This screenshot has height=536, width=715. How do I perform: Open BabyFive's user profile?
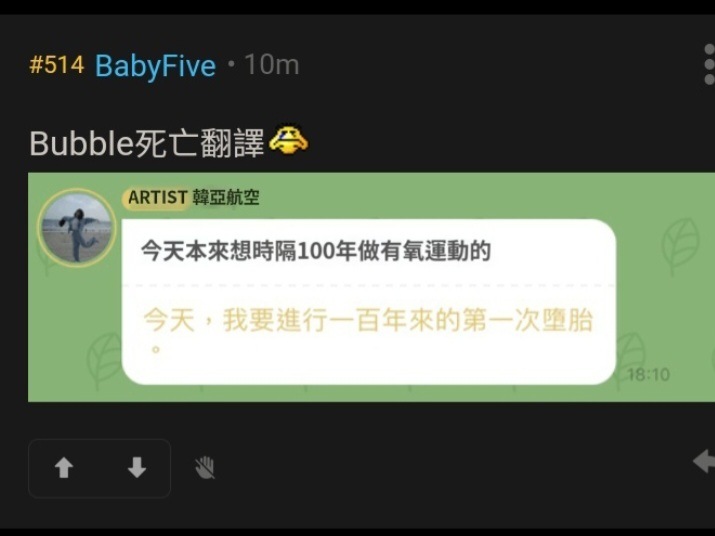155,65
